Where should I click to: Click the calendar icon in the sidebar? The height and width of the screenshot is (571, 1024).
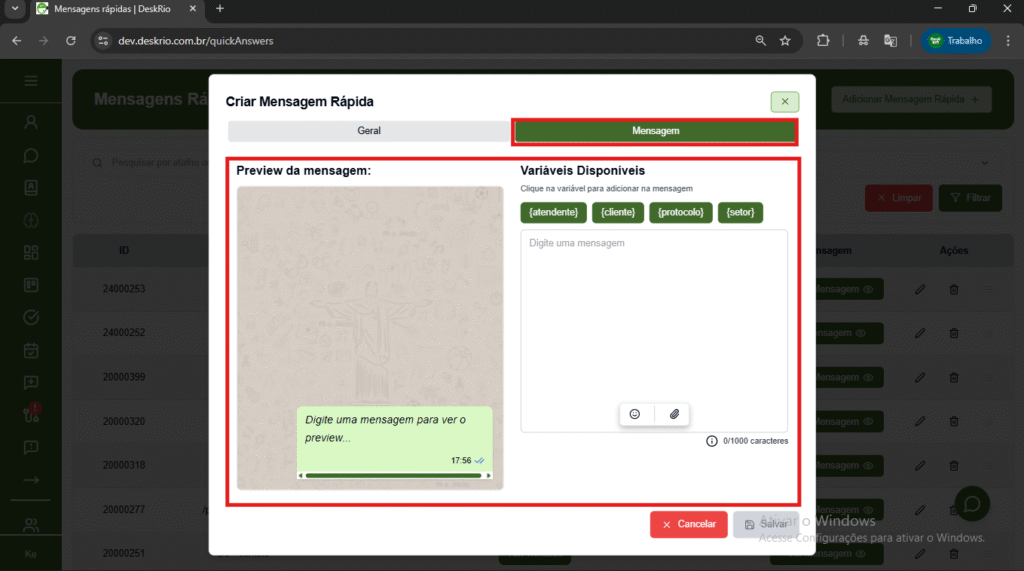tap(31, 350)
